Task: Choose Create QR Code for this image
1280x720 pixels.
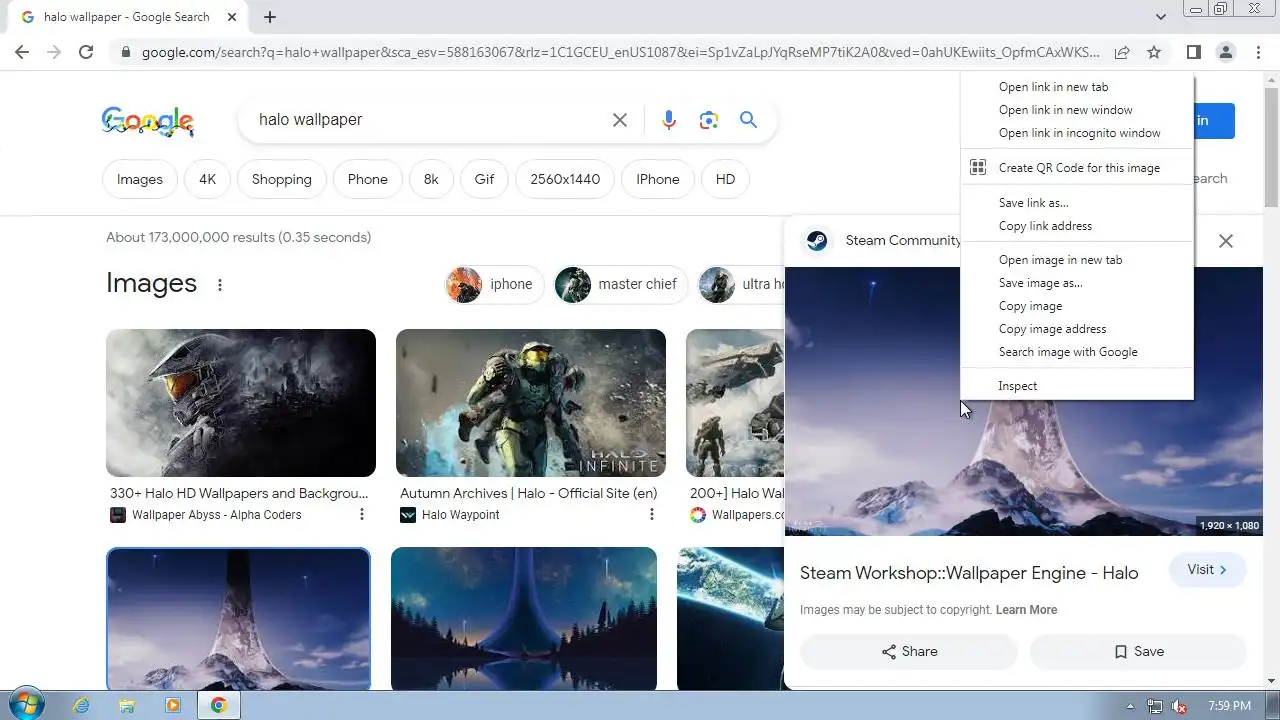Action: tap(1077, 168)
